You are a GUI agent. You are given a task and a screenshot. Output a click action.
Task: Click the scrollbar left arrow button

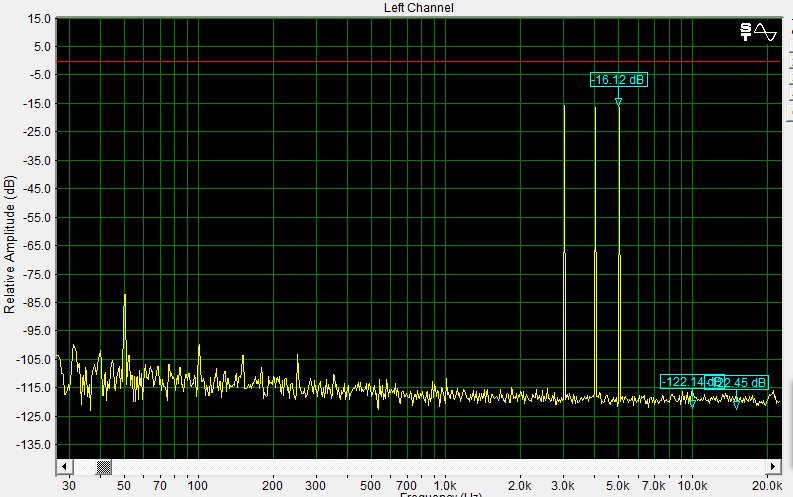[64, 466]
